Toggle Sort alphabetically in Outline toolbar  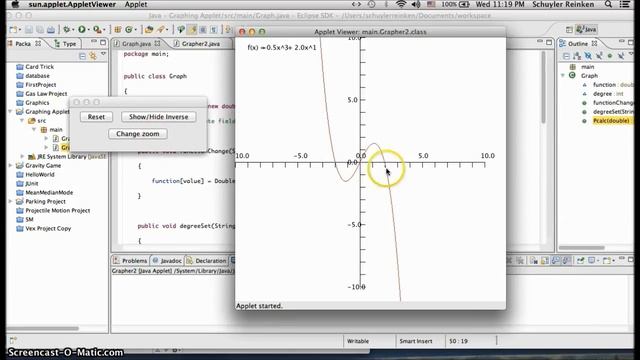tap(577, 56)
